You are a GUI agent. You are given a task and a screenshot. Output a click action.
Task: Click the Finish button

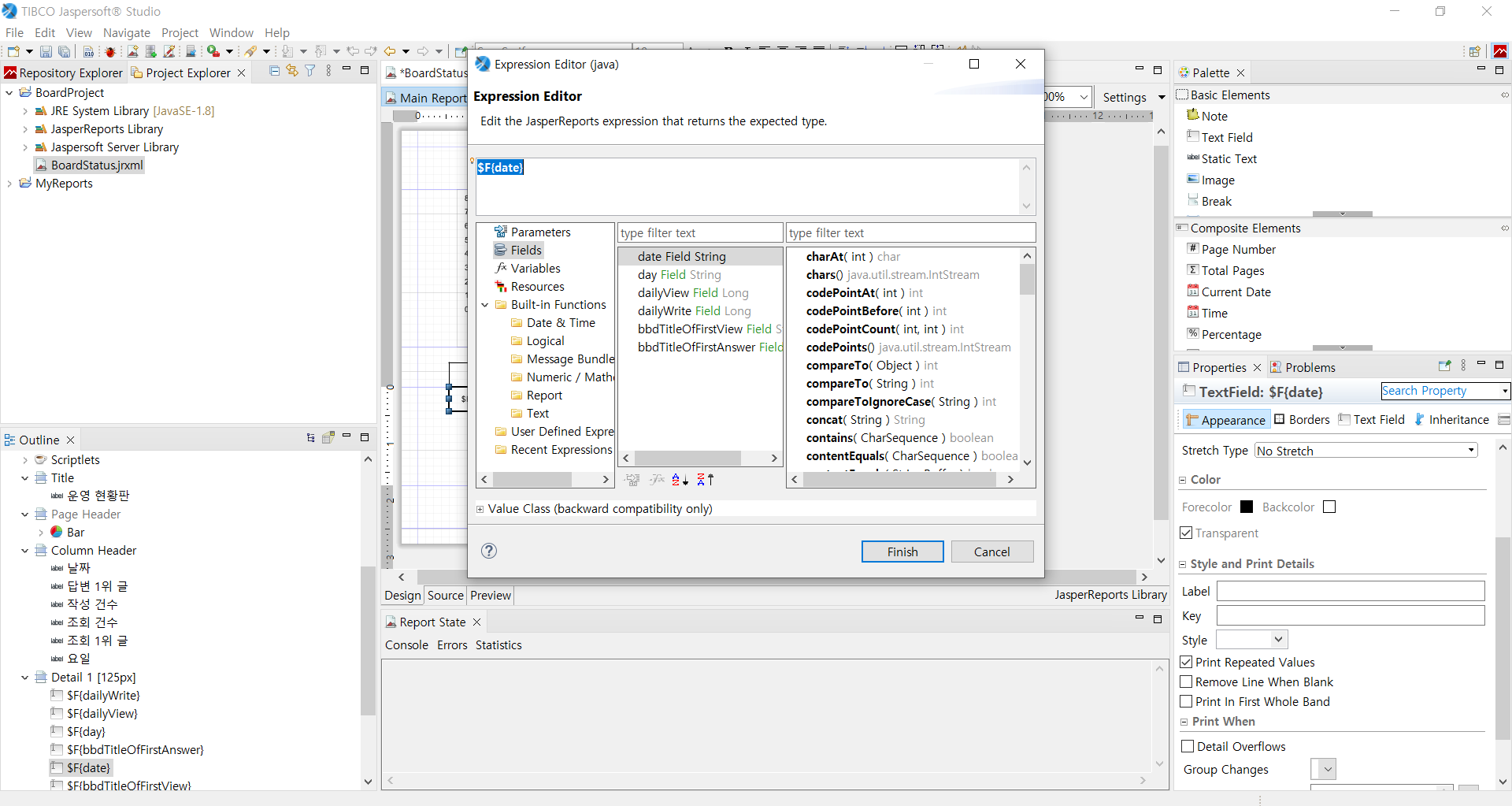[902, 552]
